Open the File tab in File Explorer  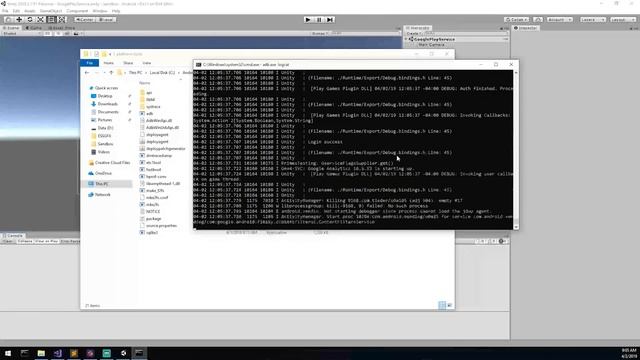pos(90,63)
